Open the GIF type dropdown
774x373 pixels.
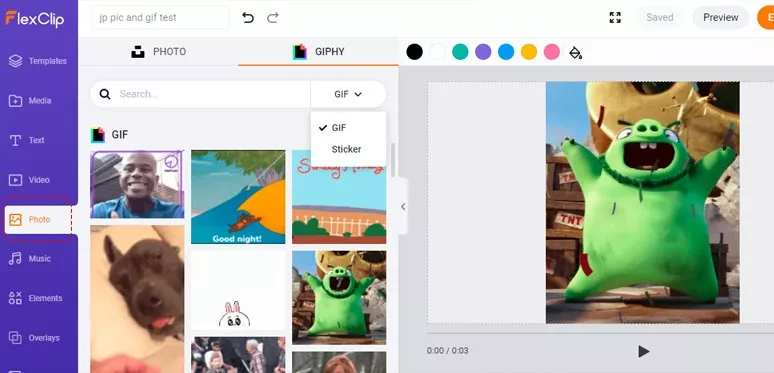click(x=348, y=94)
